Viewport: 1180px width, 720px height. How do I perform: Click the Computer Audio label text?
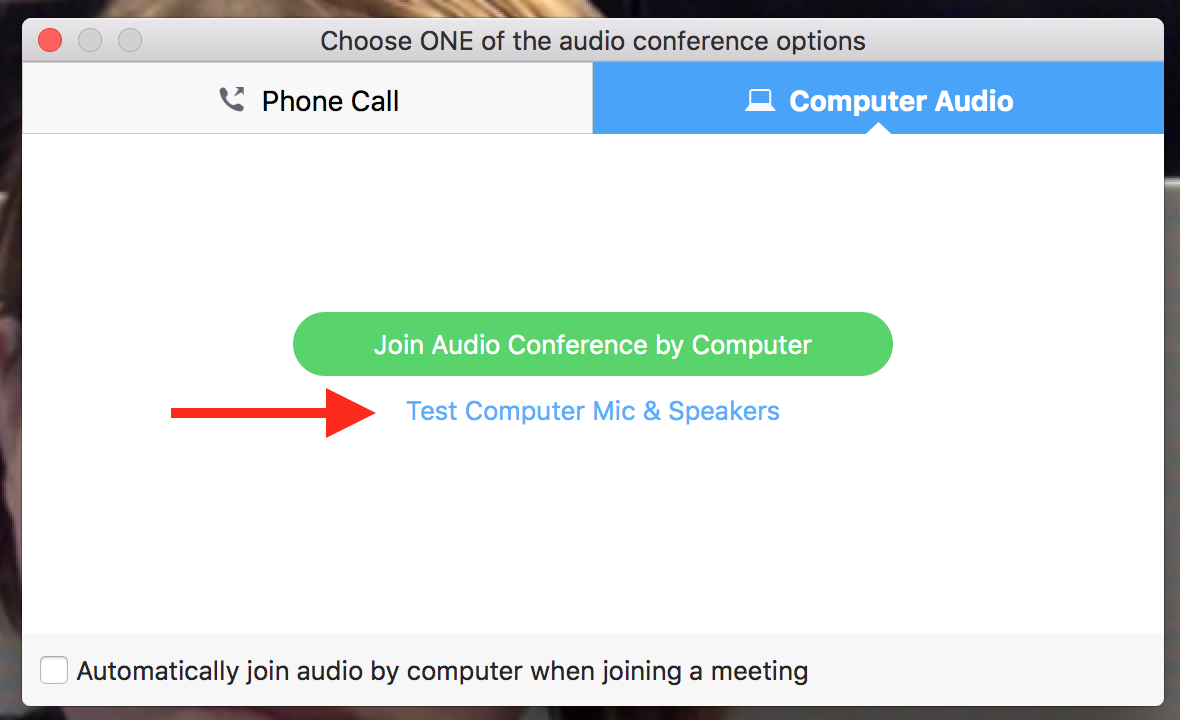click(900, 100)
